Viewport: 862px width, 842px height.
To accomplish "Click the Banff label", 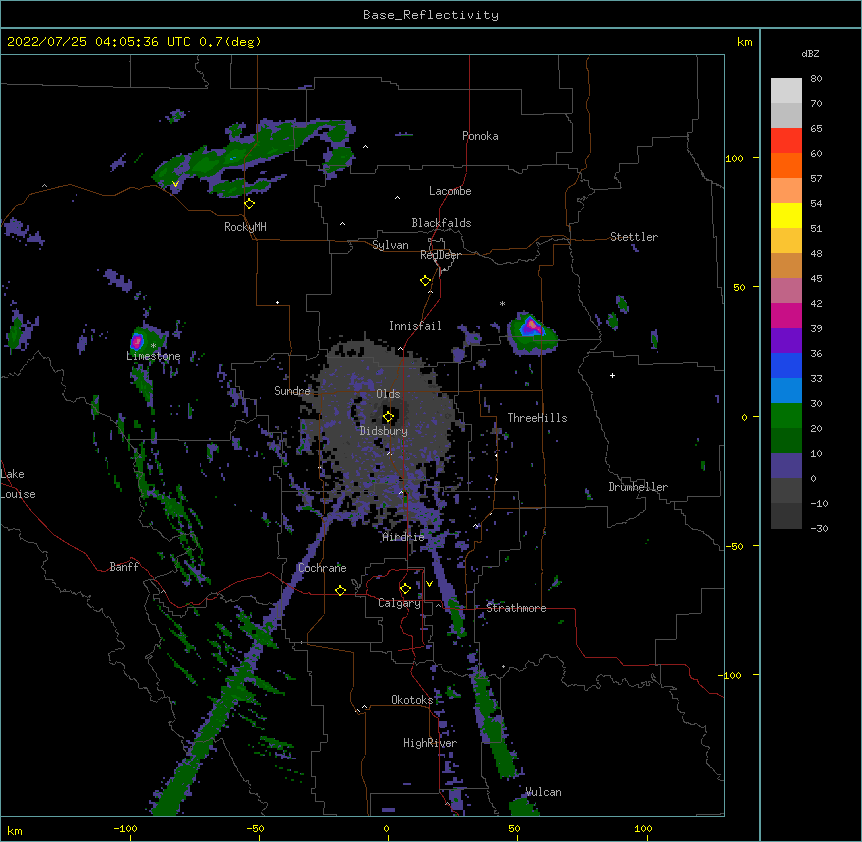I will 124,567.
